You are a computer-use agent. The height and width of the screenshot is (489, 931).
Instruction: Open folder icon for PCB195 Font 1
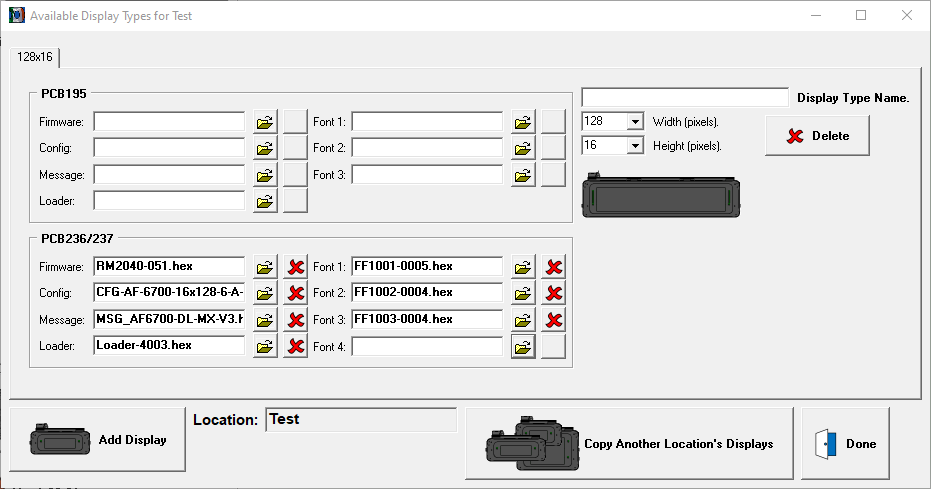tap(524, 122)
